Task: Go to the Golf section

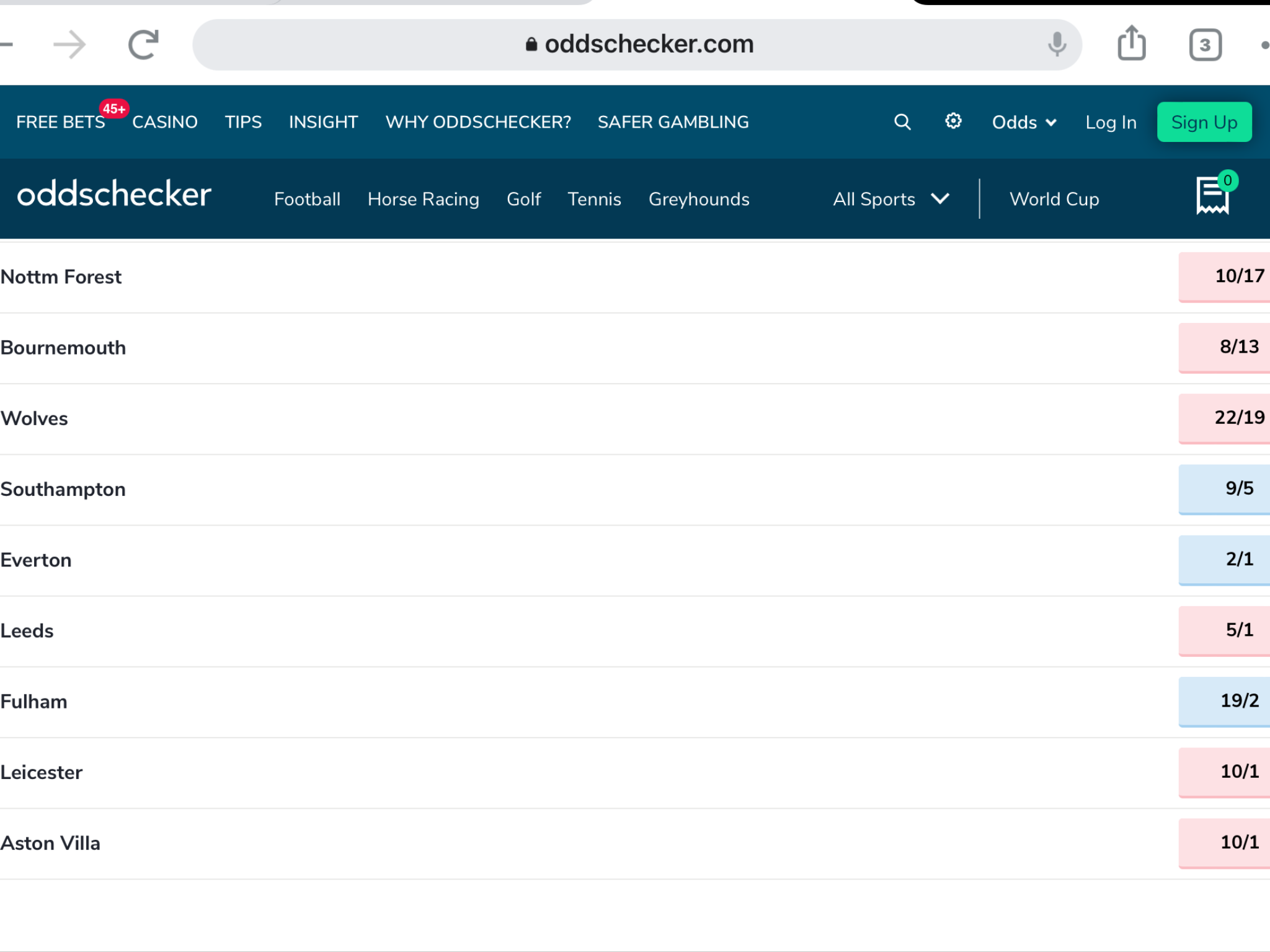Action: [523, 199]
